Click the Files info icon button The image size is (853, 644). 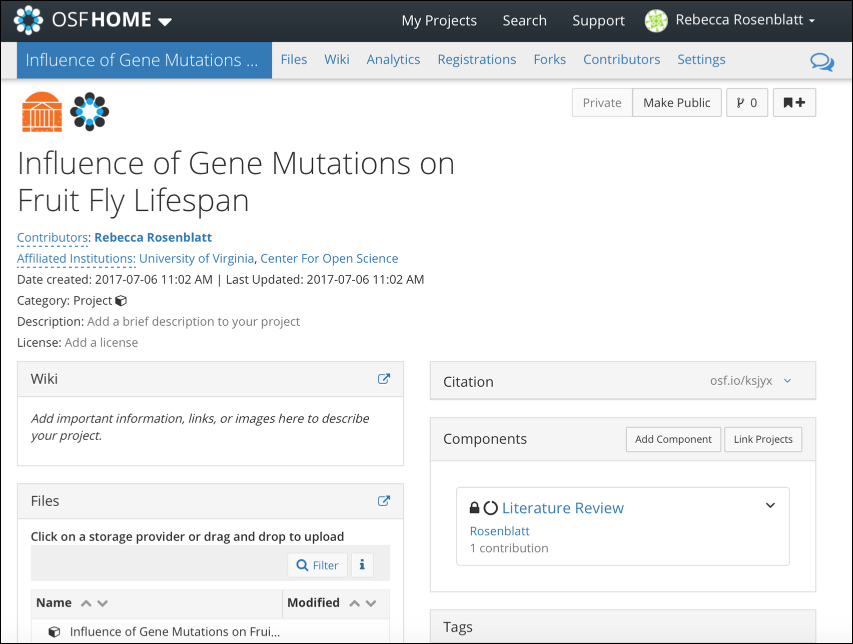click(362, 565)
